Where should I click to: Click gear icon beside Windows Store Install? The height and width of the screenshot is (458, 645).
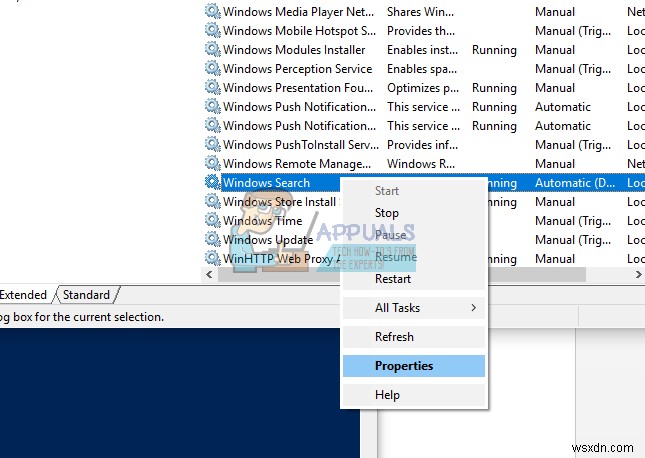pos(213,201)
